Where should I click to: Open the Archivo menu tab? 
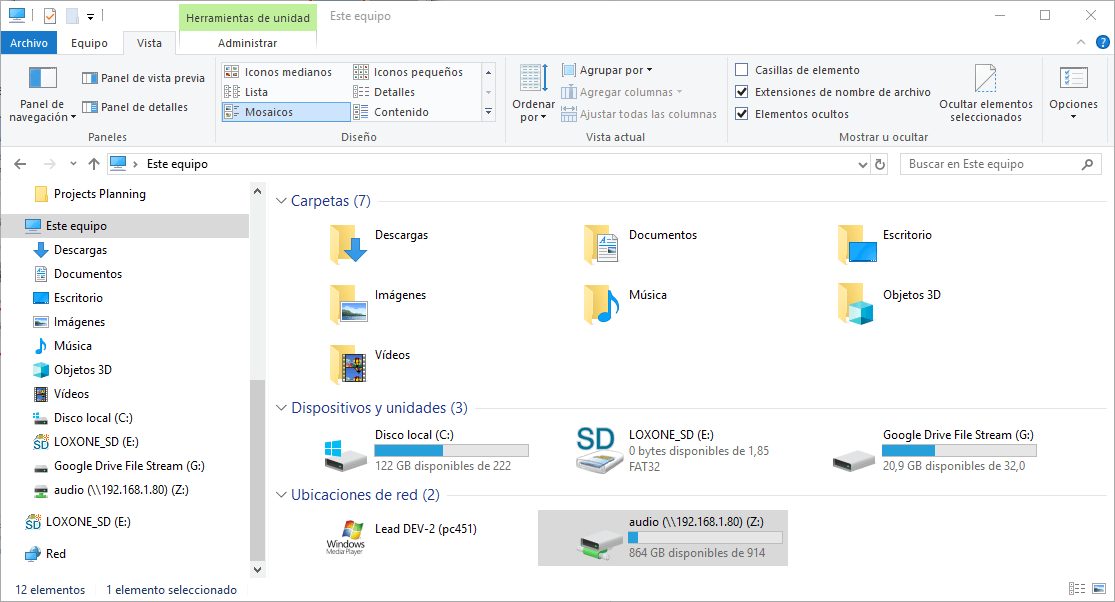tap(29, 43)
